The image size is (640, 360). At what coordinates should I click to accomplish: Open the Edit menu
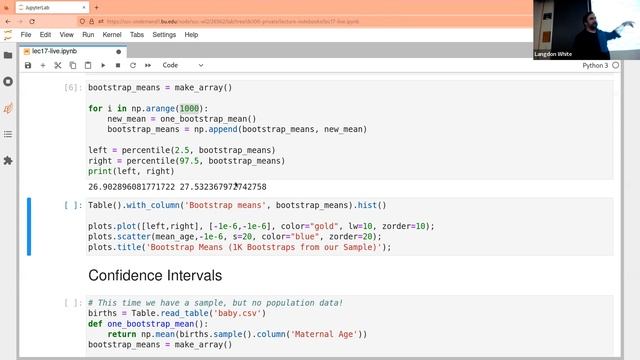[x=45, y=35]
